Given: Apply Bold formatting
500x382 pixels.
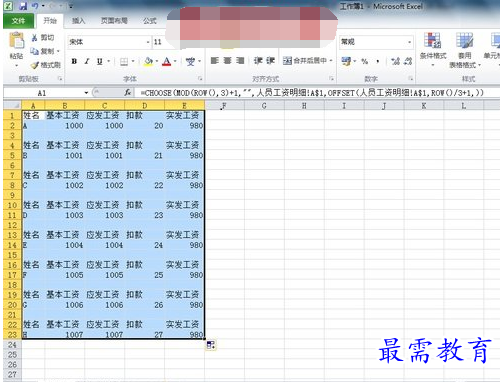Looking at the screenshot, I should coord(74,61).
